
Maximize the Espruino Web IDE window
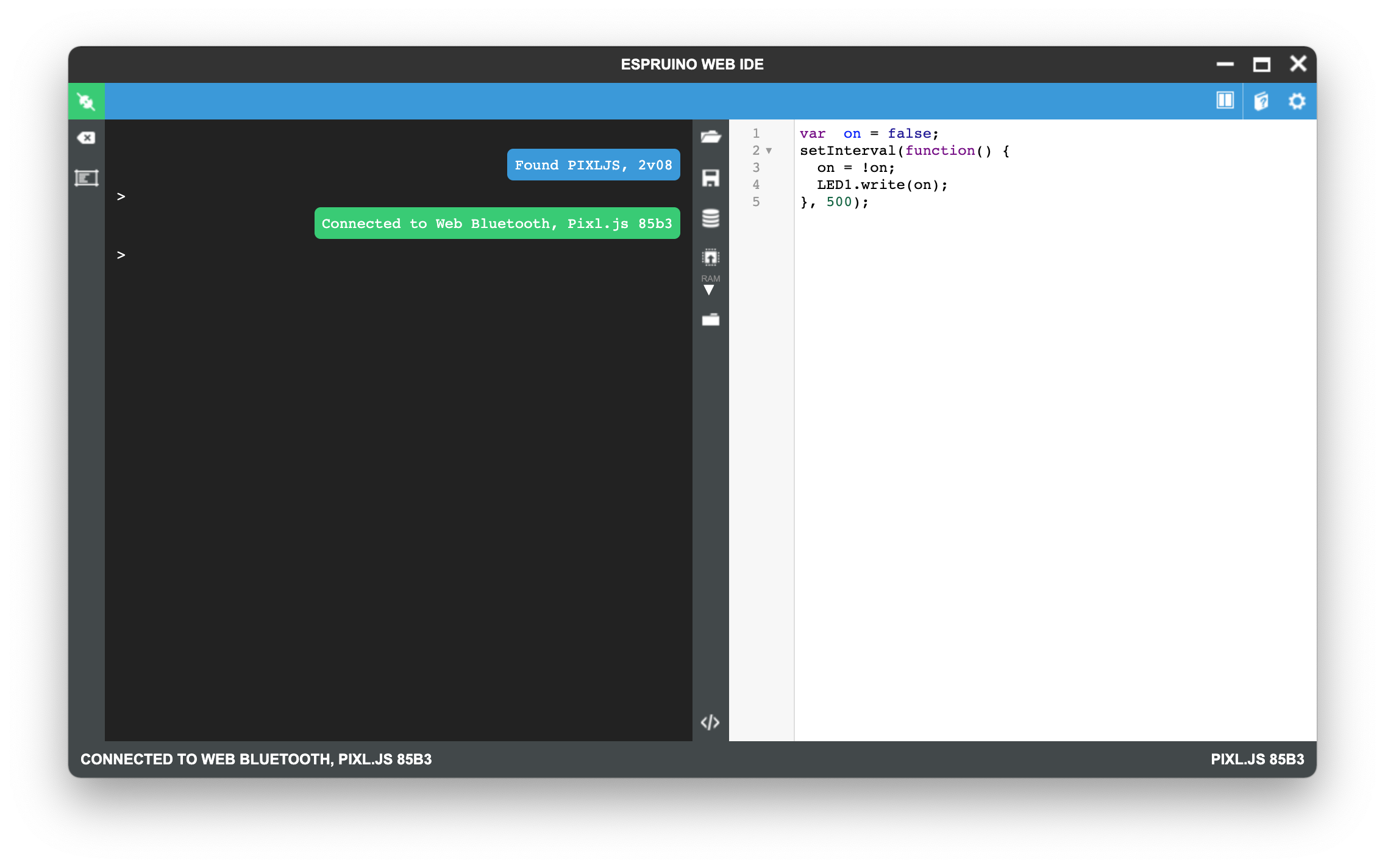[1261, 64]
